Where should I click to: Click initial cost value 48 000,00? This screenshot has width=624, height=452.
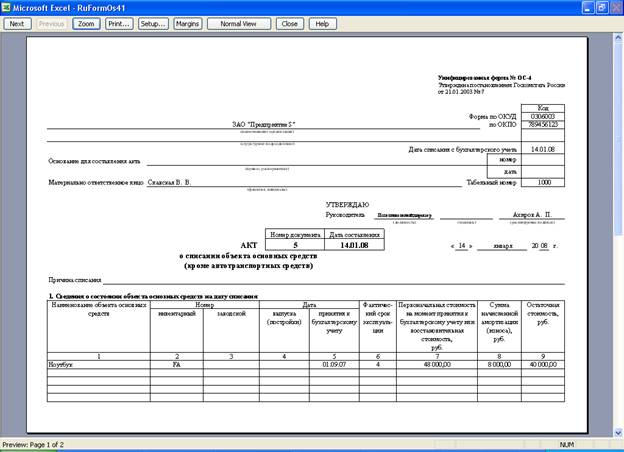coord(437,364)
